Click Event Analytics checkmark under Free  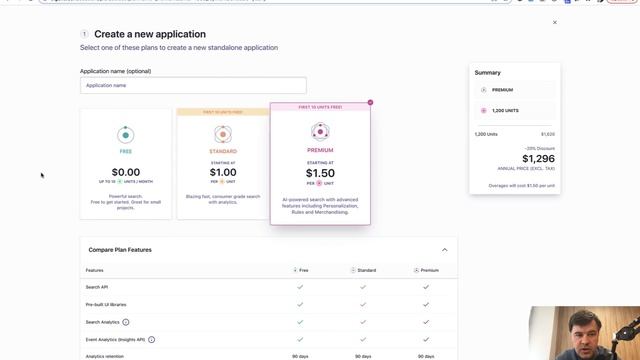[300, 339]
